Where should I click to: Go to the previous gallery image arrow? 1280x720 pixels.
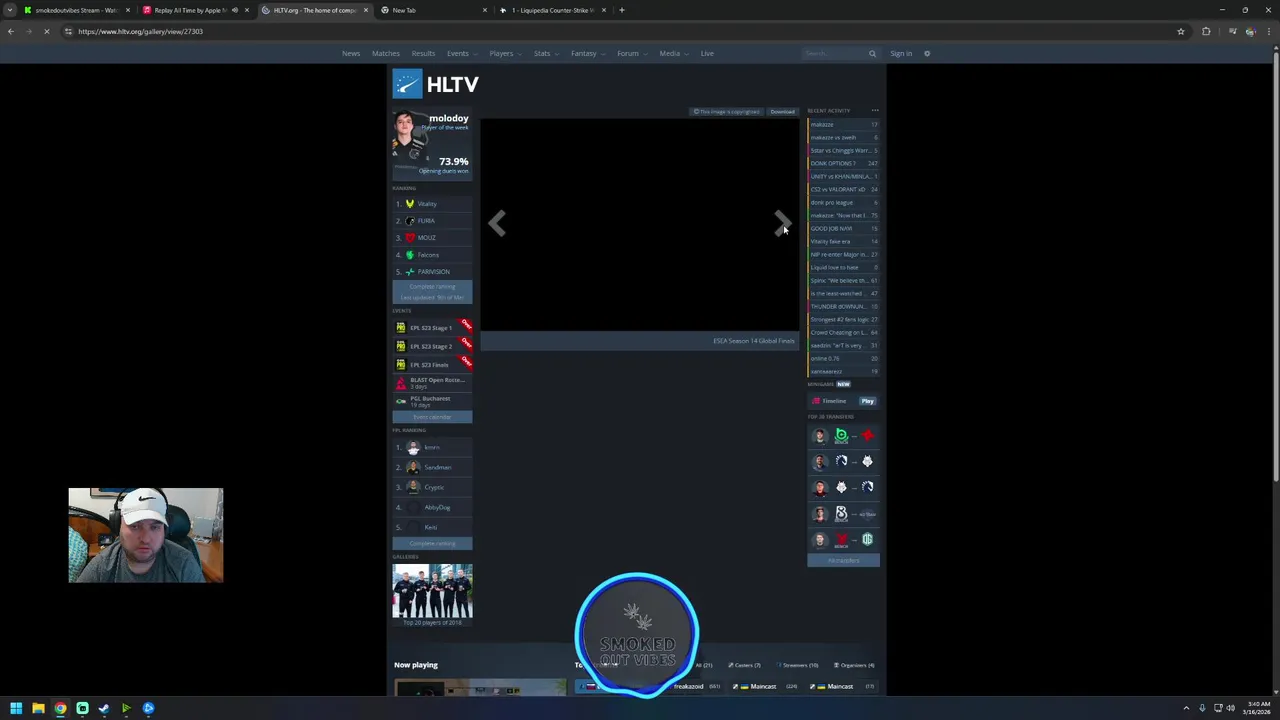click(497, 224)
